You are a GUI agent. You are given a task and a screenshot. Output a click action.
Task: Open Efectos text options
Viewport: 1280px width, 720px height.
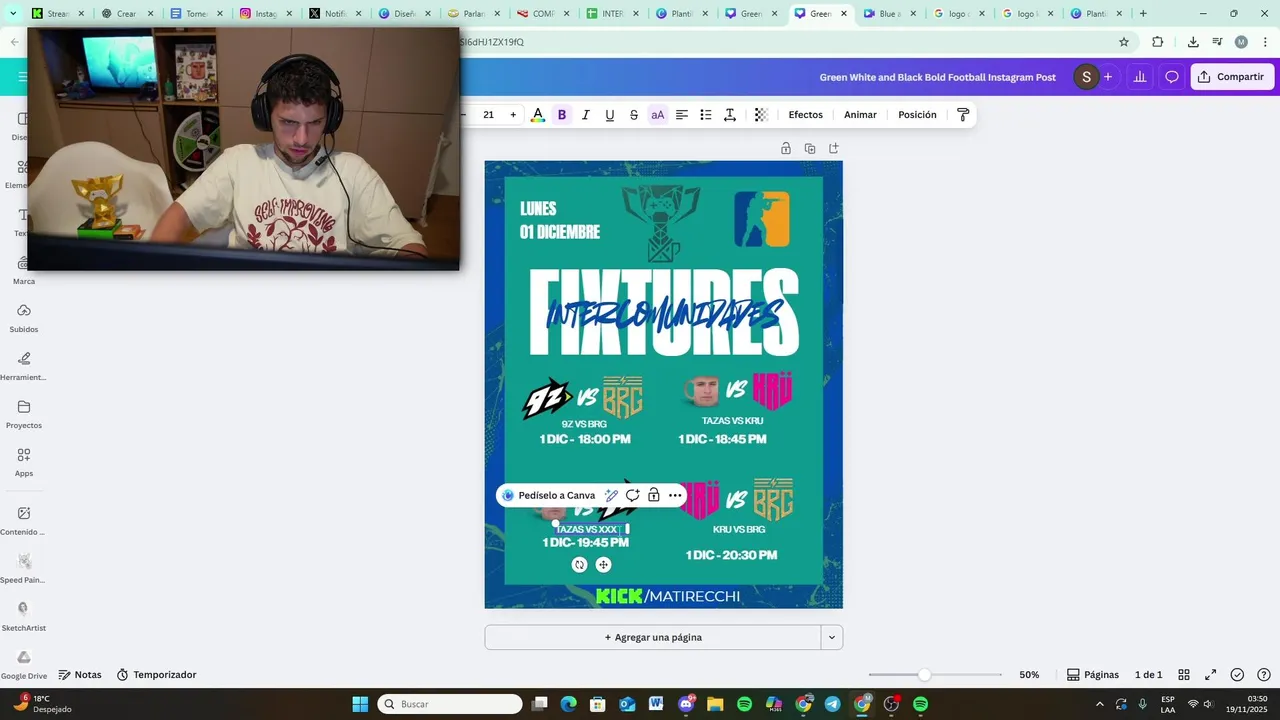pyautogui.click(x=806, y=115)
